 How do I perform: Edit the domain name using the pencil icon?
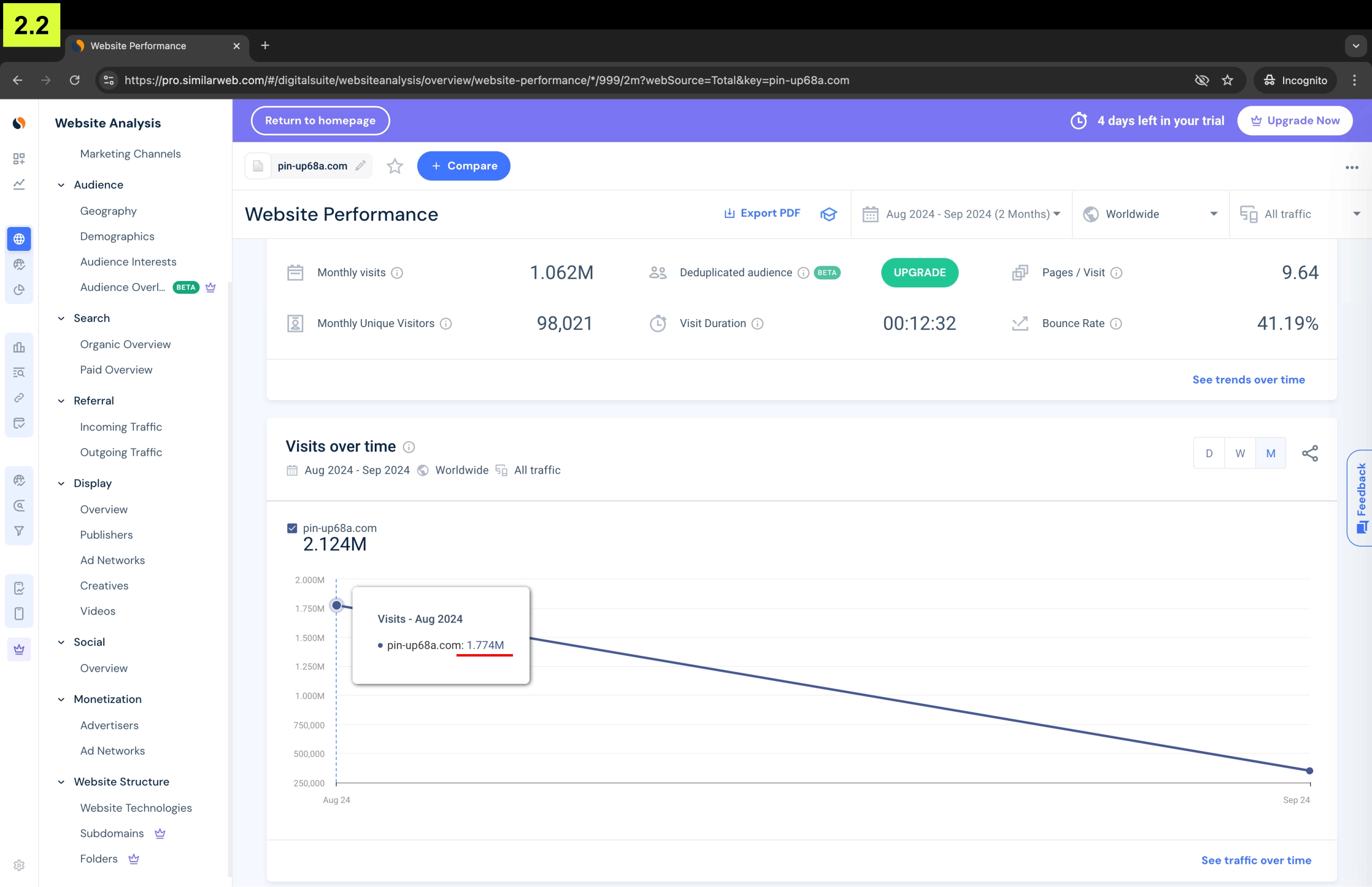click(x=361, y=166)
